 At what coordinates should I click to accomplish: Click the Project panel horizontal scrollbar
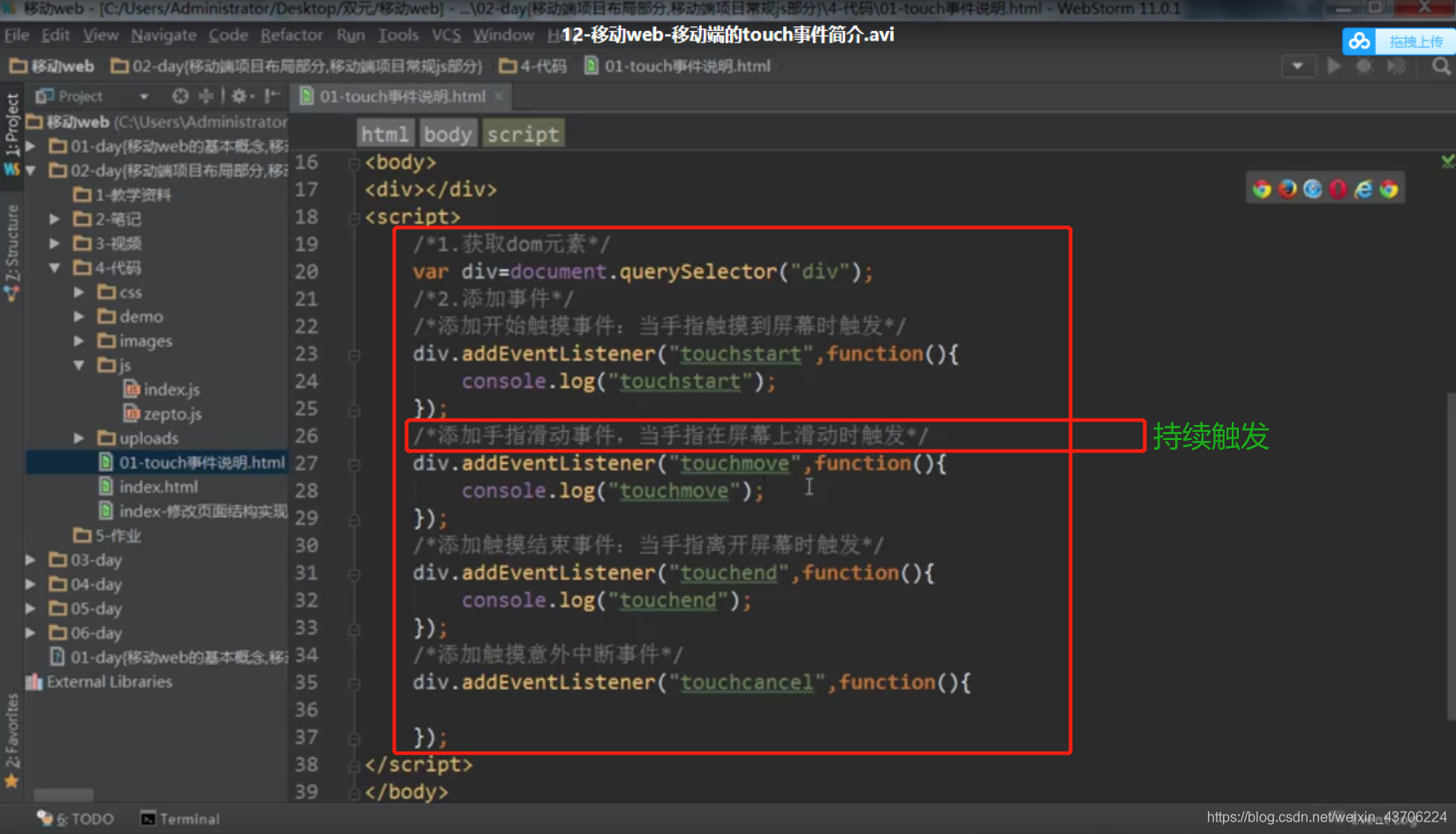[x=64, y=794]
